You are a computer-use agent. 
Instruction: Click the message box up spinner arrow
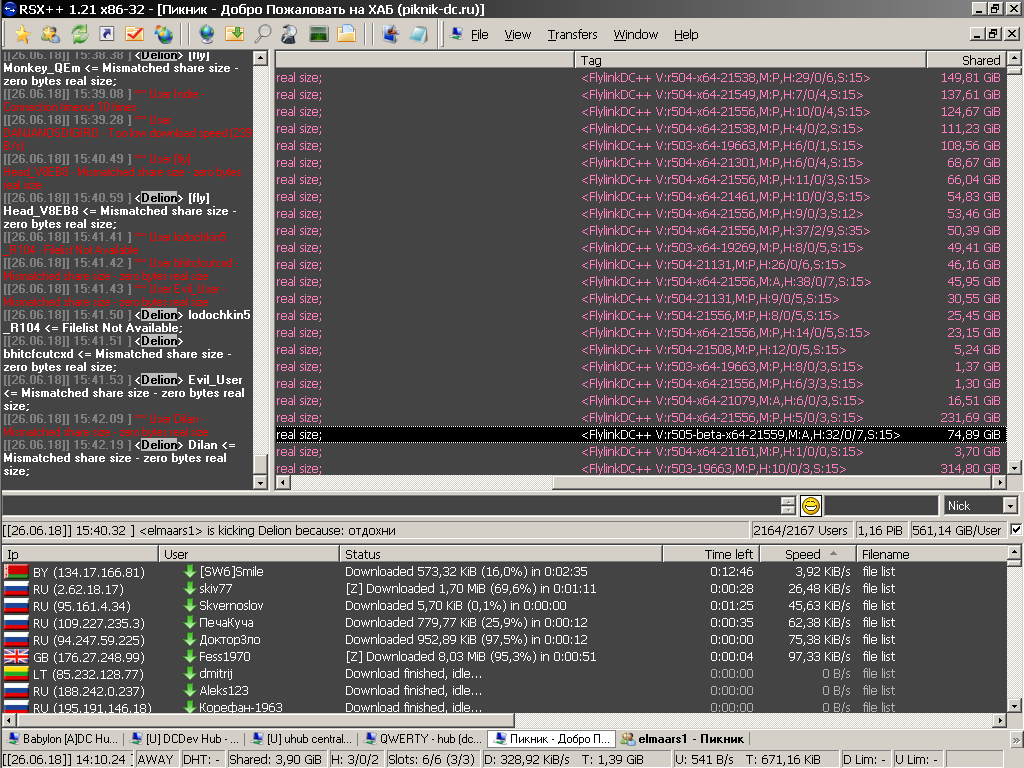[x=788, y=501]
